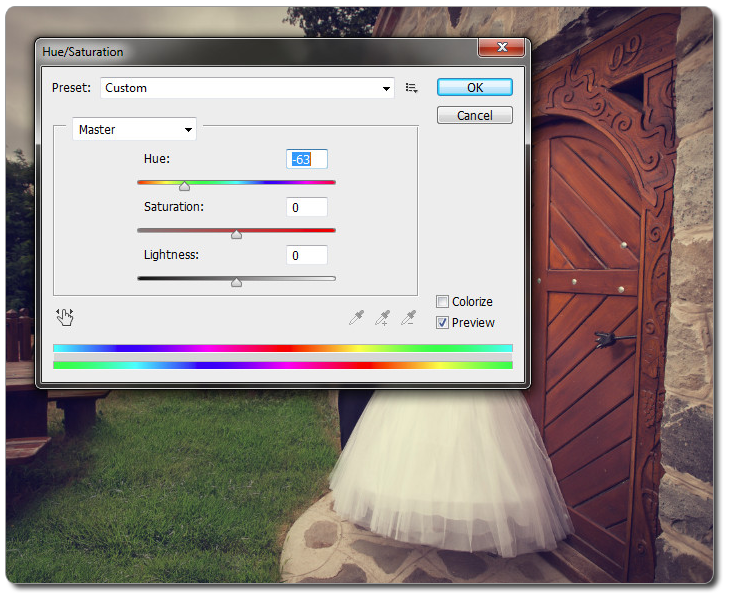
Task: Close the Hue/Saturation dialog
Action: pos(502,47)
